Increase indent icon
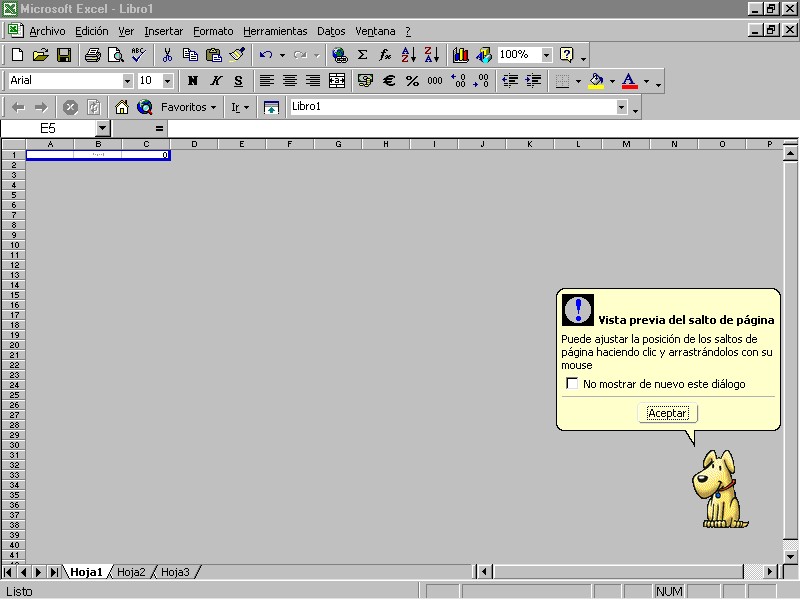 (533, 81)
